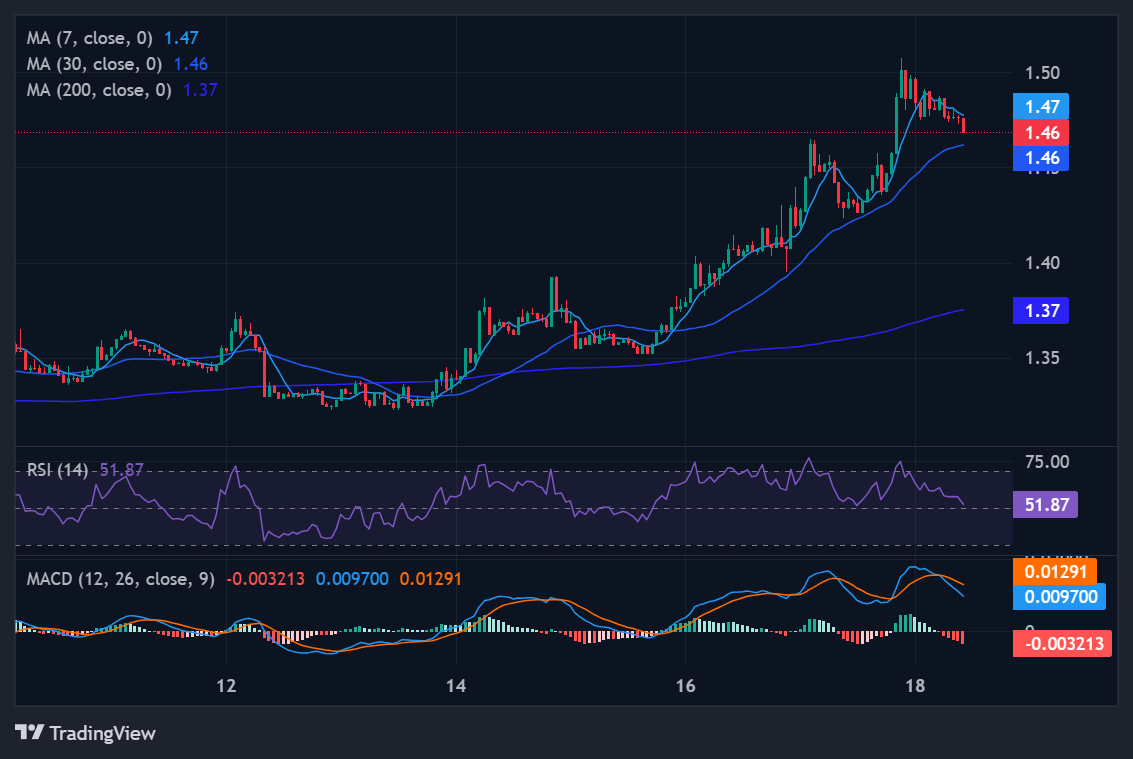Image resolution: width=1133 pixels, height=759 pixels.
Task: Select the blue 1.37 price axis tag
Action: [1040, 310]
